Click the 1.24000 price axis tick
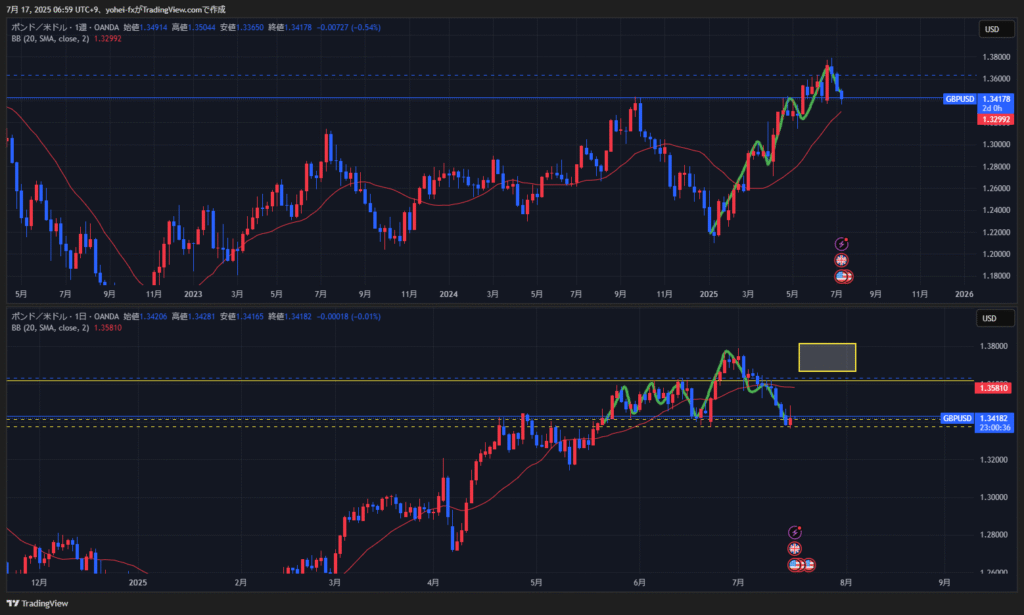 996,210
